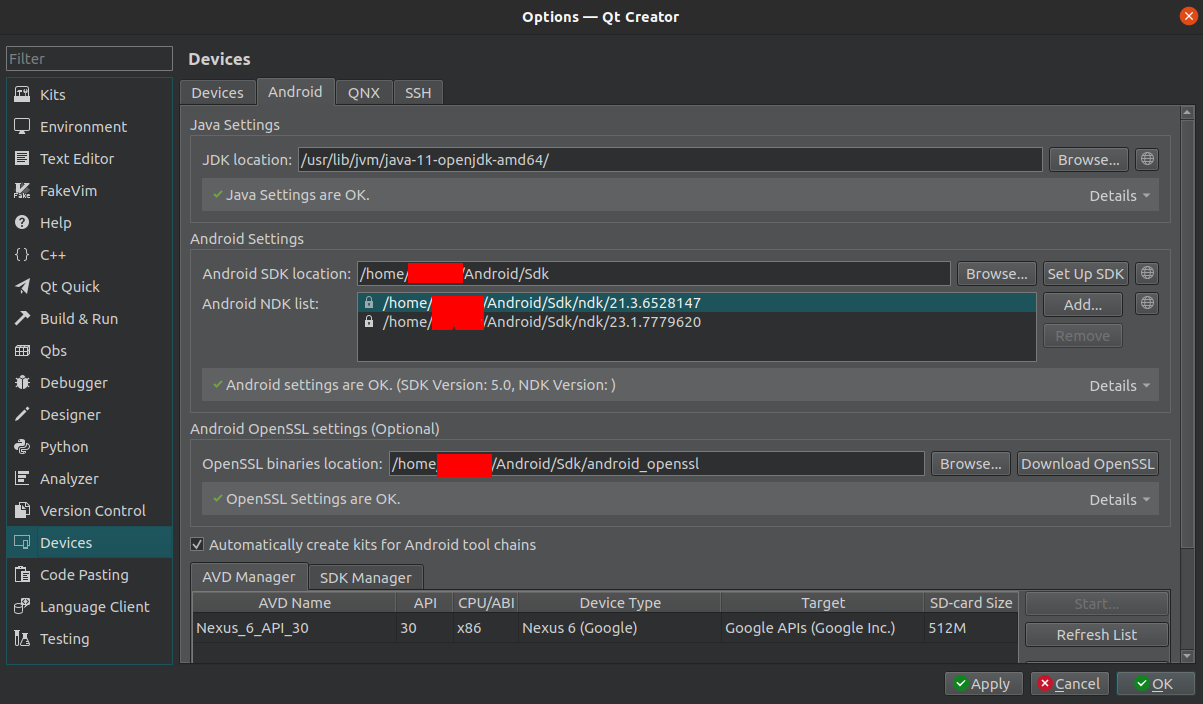Open Android SDK download page globe icon
Image resolution: width=1203 pixels, height=704 pixels.
(1147, 273)
